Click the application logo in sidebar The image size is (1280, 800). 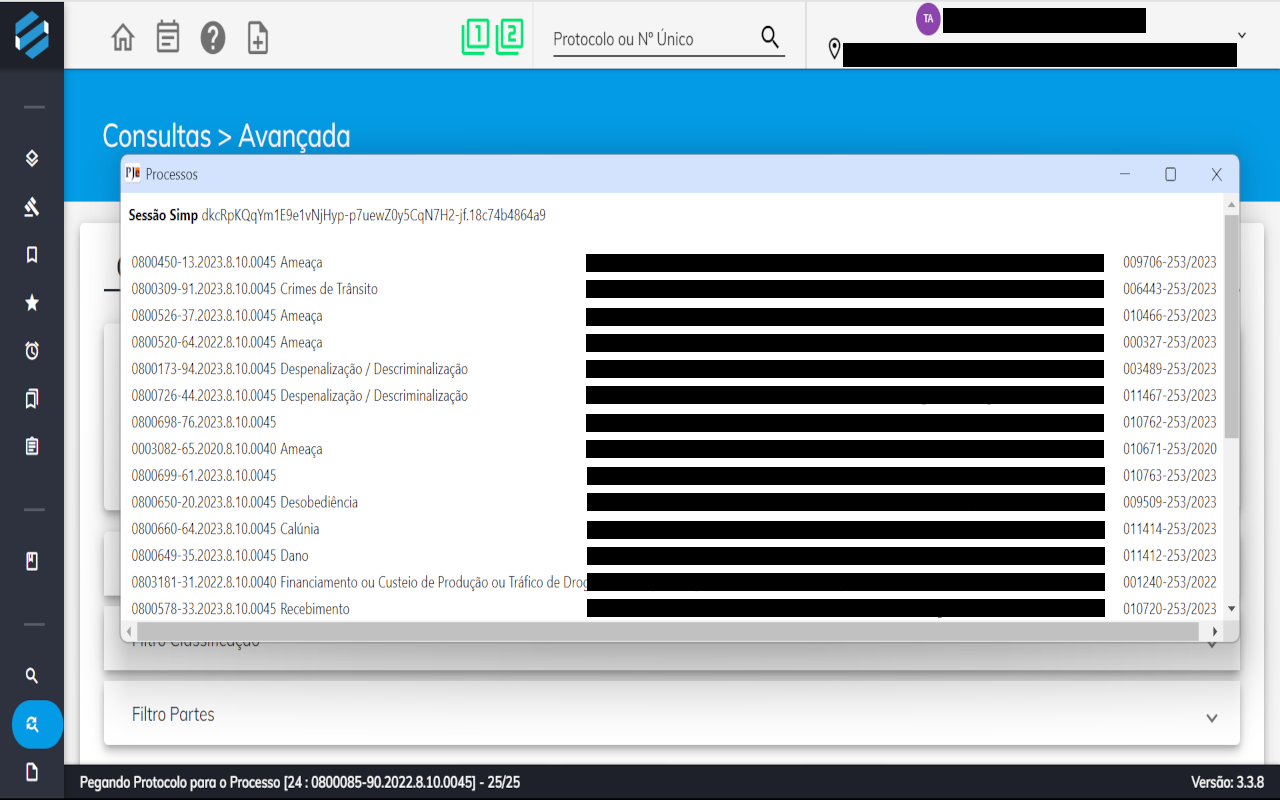(32, 34)
